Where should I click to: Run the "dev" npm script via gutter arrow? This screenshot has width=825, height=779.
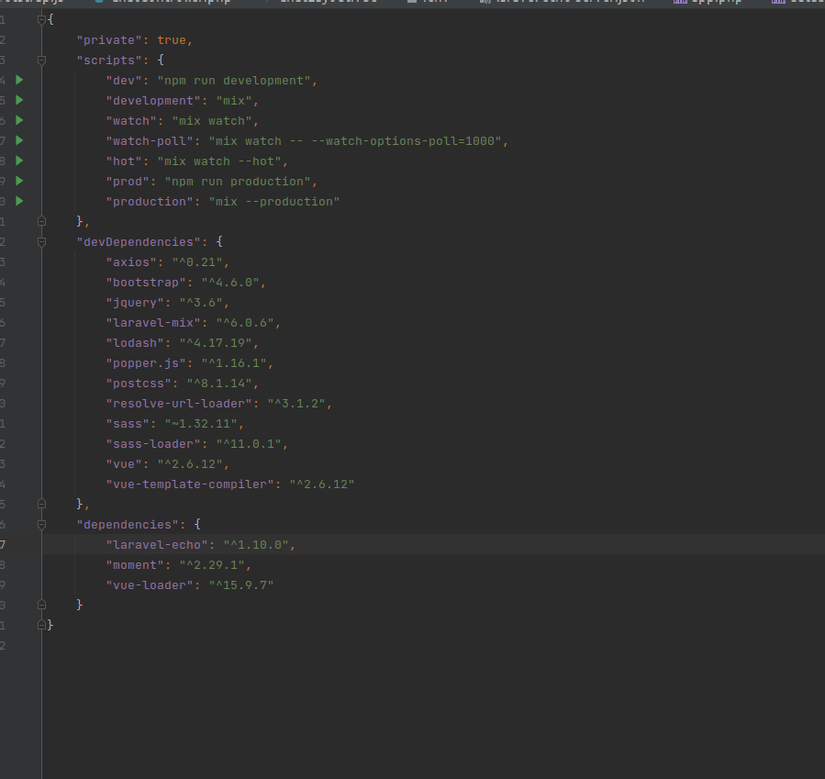(19, 80)
